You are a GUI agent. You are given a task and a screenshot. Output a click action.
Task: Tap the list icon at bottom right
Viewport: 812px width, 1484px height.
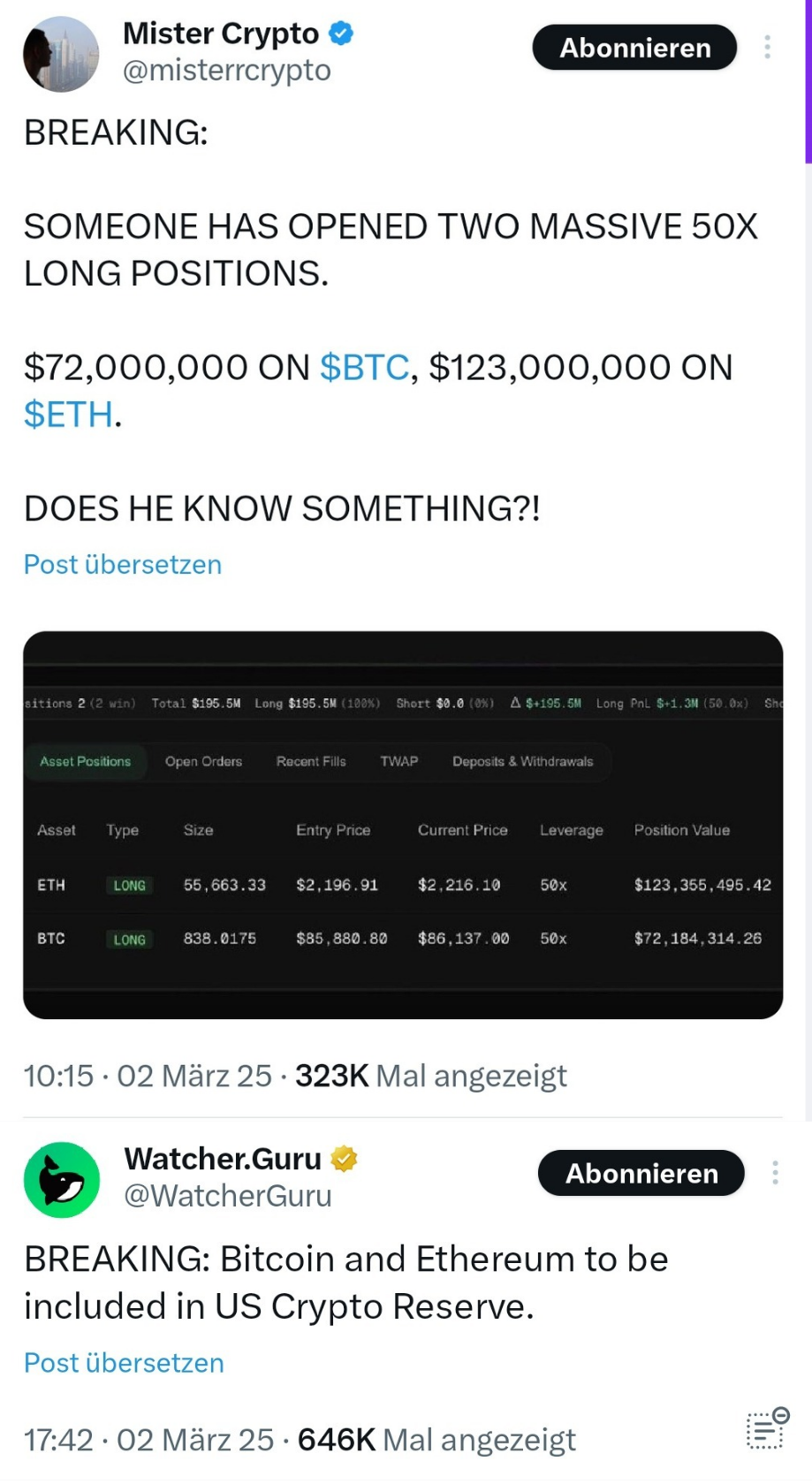coord(767,1428)
